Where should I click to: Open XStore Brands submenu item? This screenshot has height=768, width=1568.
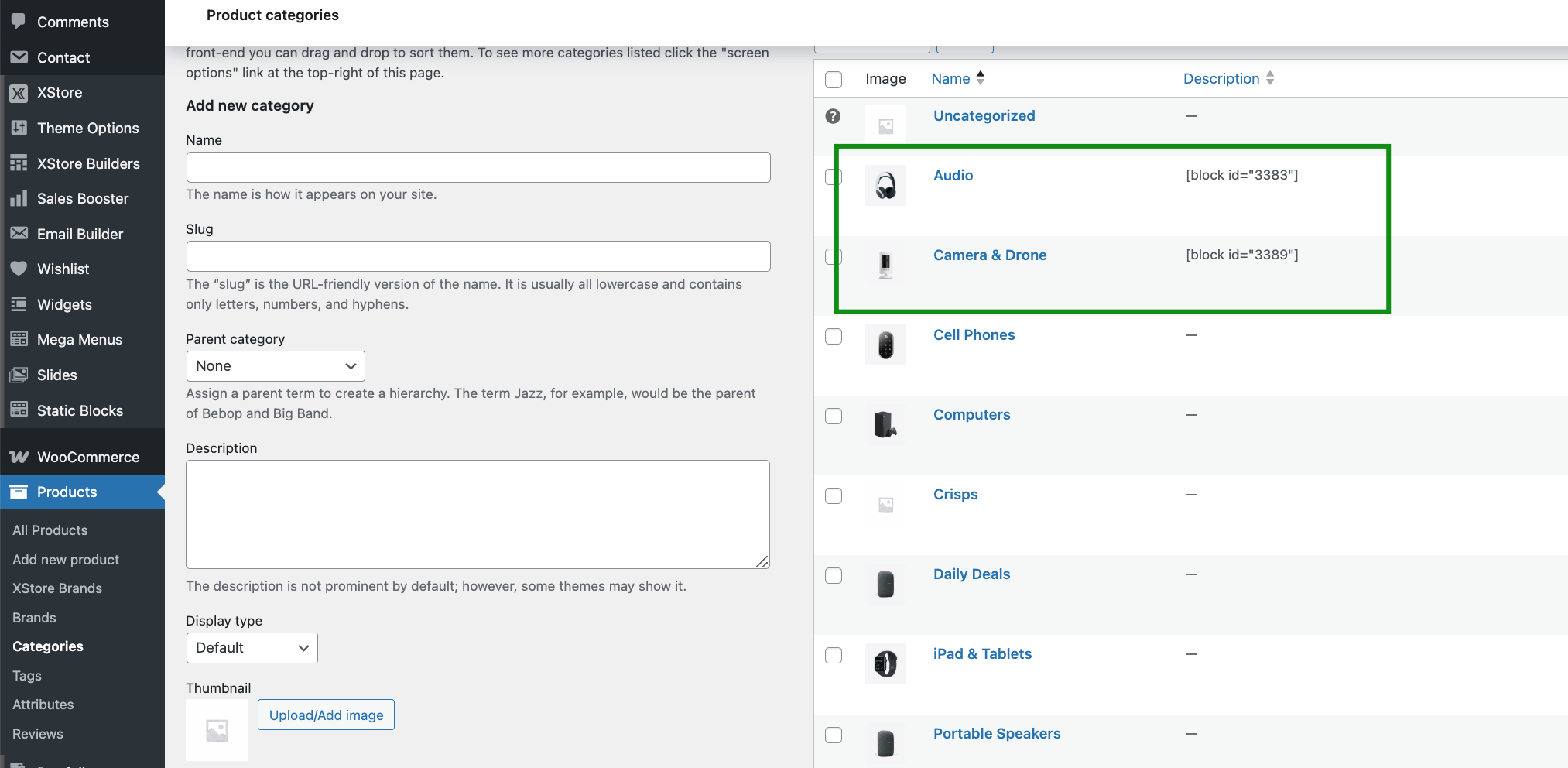coord(57,588)
